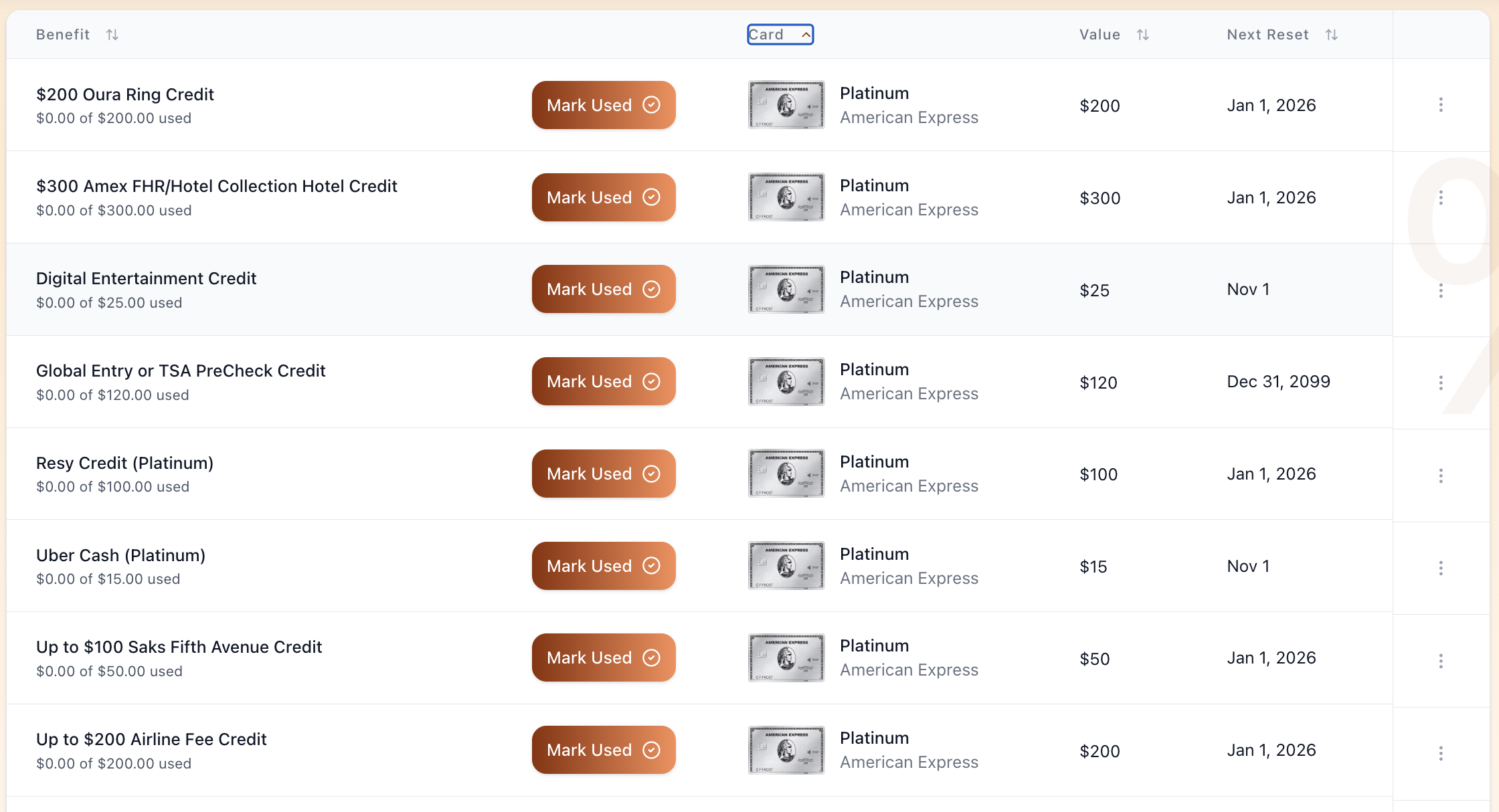Open three-dot menu for Global Entry Credit row
1499x812 pixels.
[x=1441, y=383]
